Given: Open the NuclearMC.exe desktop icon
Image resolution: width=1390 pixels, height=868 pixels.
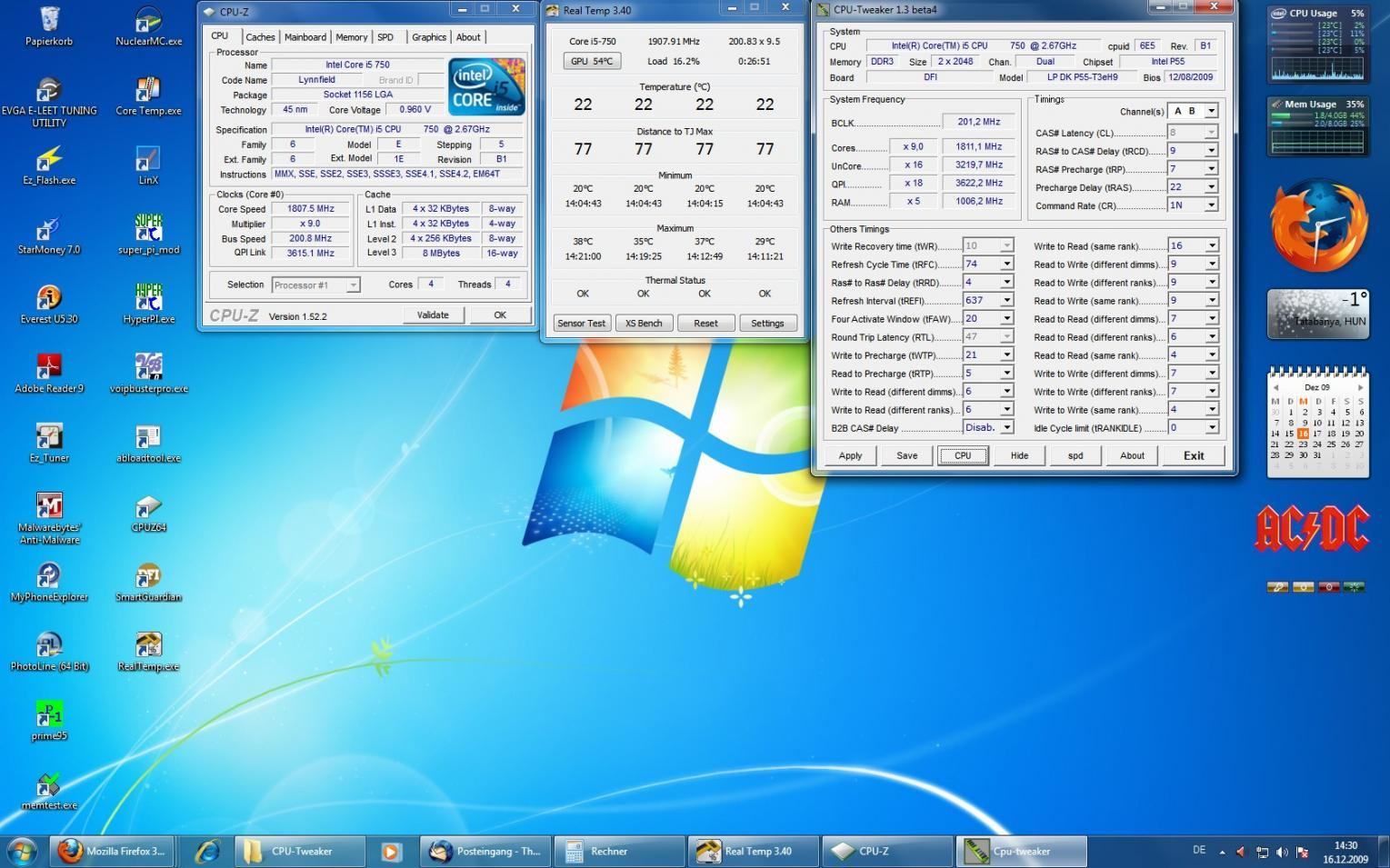Looking at the screenshot, I should point(148,22).
